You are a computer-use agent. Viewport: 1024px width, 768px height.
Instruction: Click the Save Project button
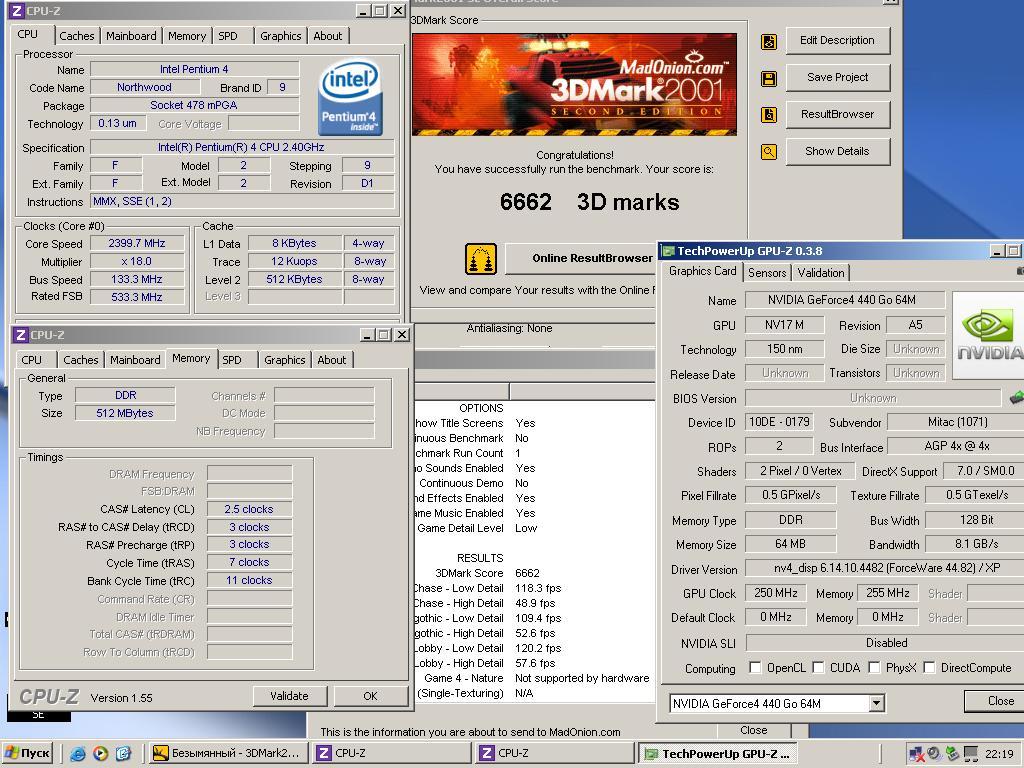[x=837, y=77]
